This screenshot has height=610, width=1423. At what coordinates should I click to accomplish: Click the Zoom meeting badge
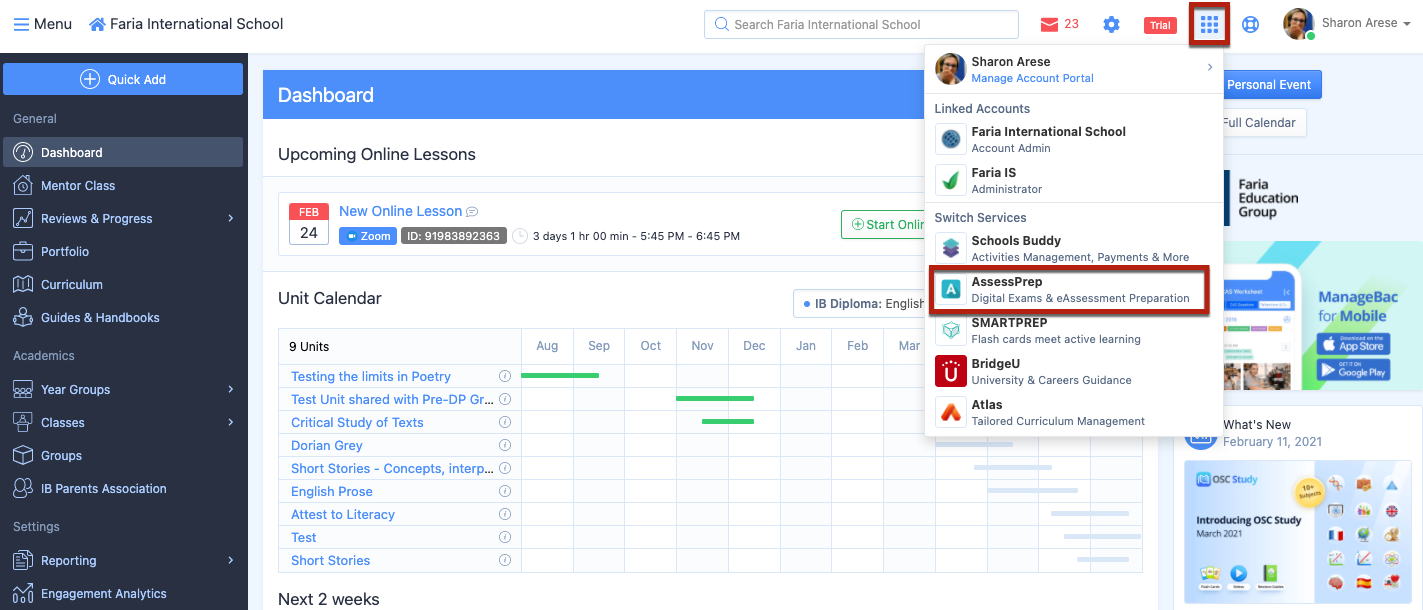tap(368, 236)
